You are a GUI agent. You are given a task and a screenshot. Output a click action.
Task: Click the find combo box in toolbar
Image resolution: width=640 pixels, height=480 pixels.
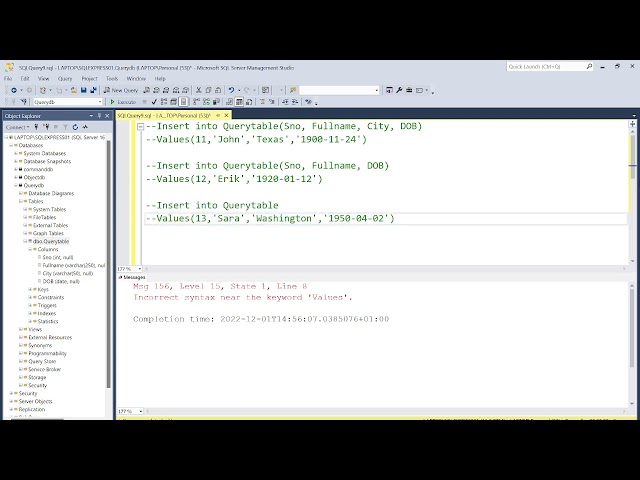coord(339,90)
